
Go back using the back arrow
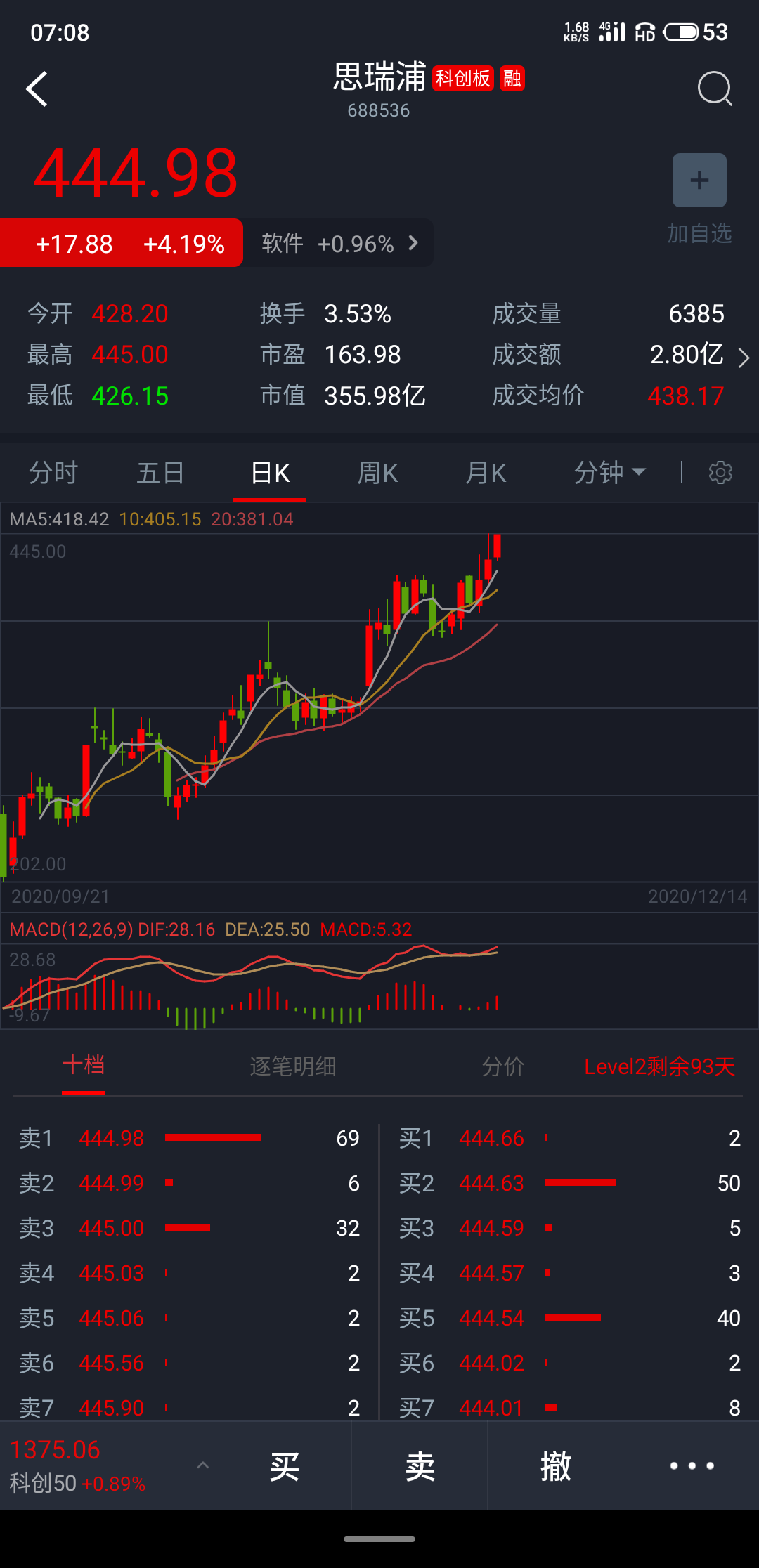pyautogui.click(x=37, y=89)
